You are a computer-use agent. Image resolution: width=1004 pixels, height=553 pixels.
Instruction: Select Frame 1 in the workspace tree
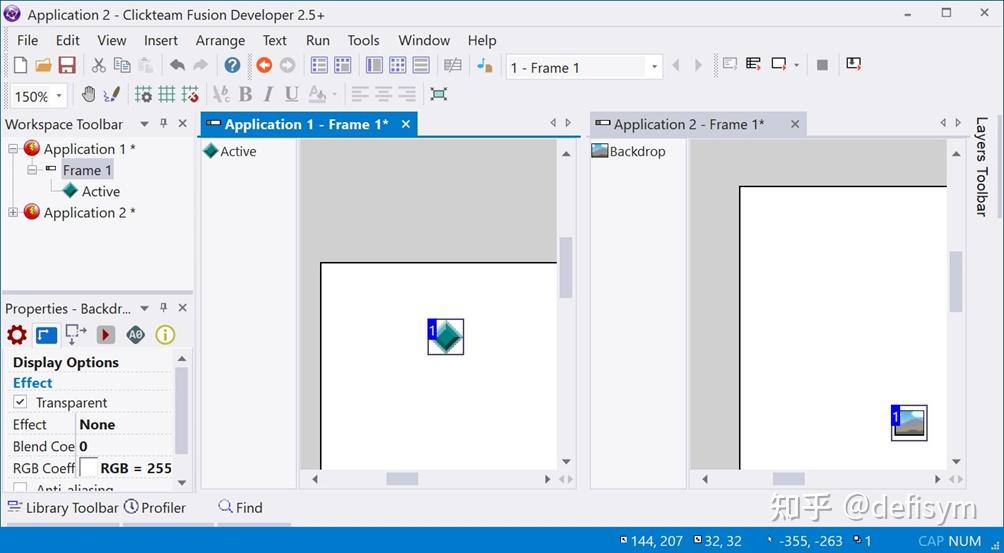[87, 170]
